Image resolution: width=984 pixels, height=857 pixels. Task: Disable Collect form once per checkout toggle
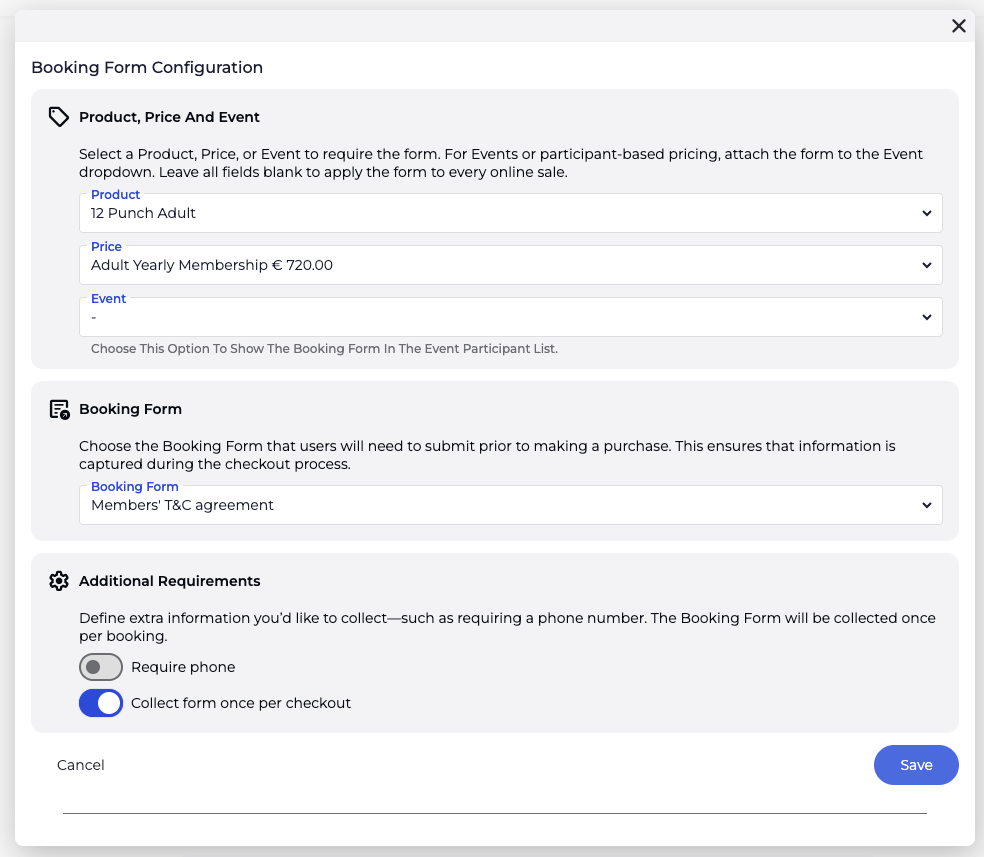click(101, 703)
